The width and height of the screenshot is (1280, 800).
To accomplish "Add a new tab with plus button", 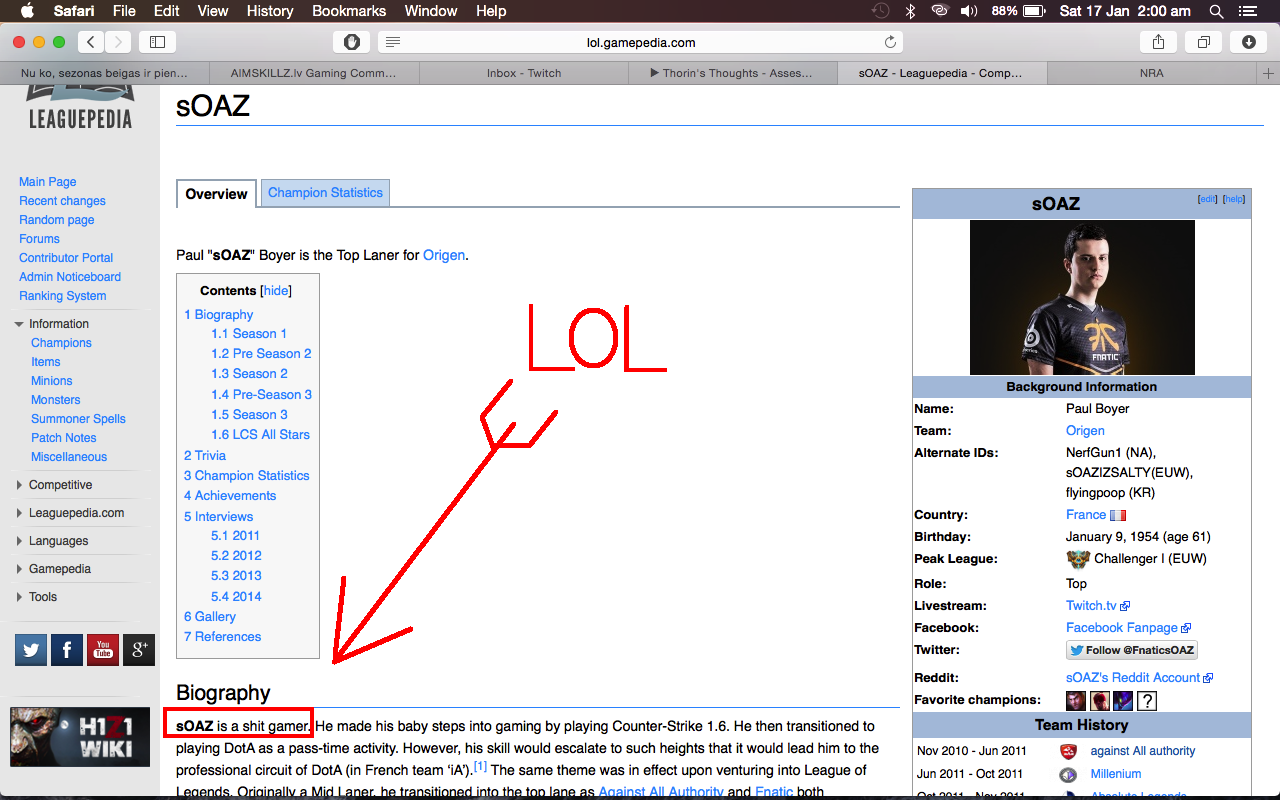I will (1269, 73).
